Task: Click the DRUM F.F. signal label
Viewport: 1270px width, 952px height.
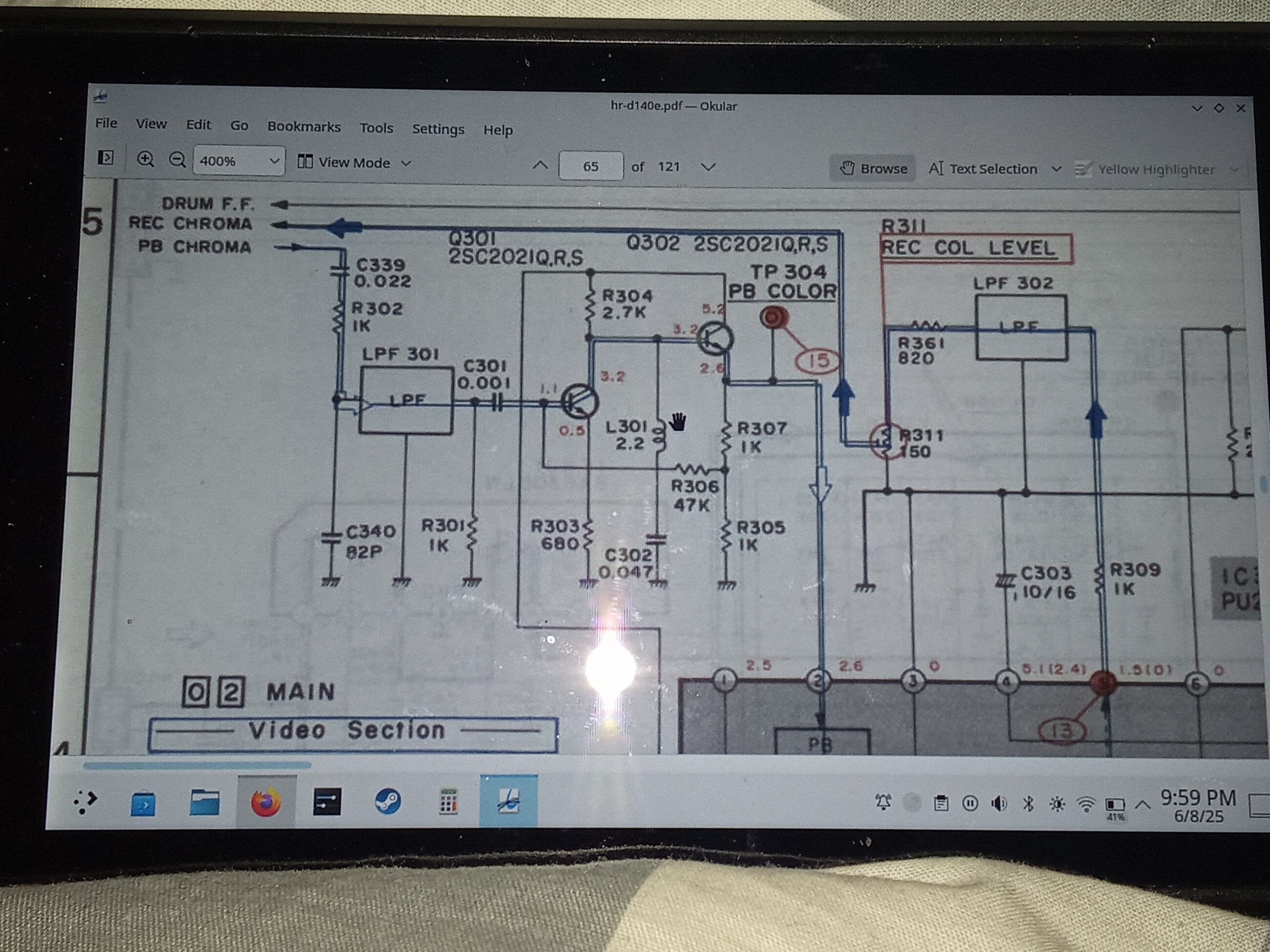Action: 208,204
